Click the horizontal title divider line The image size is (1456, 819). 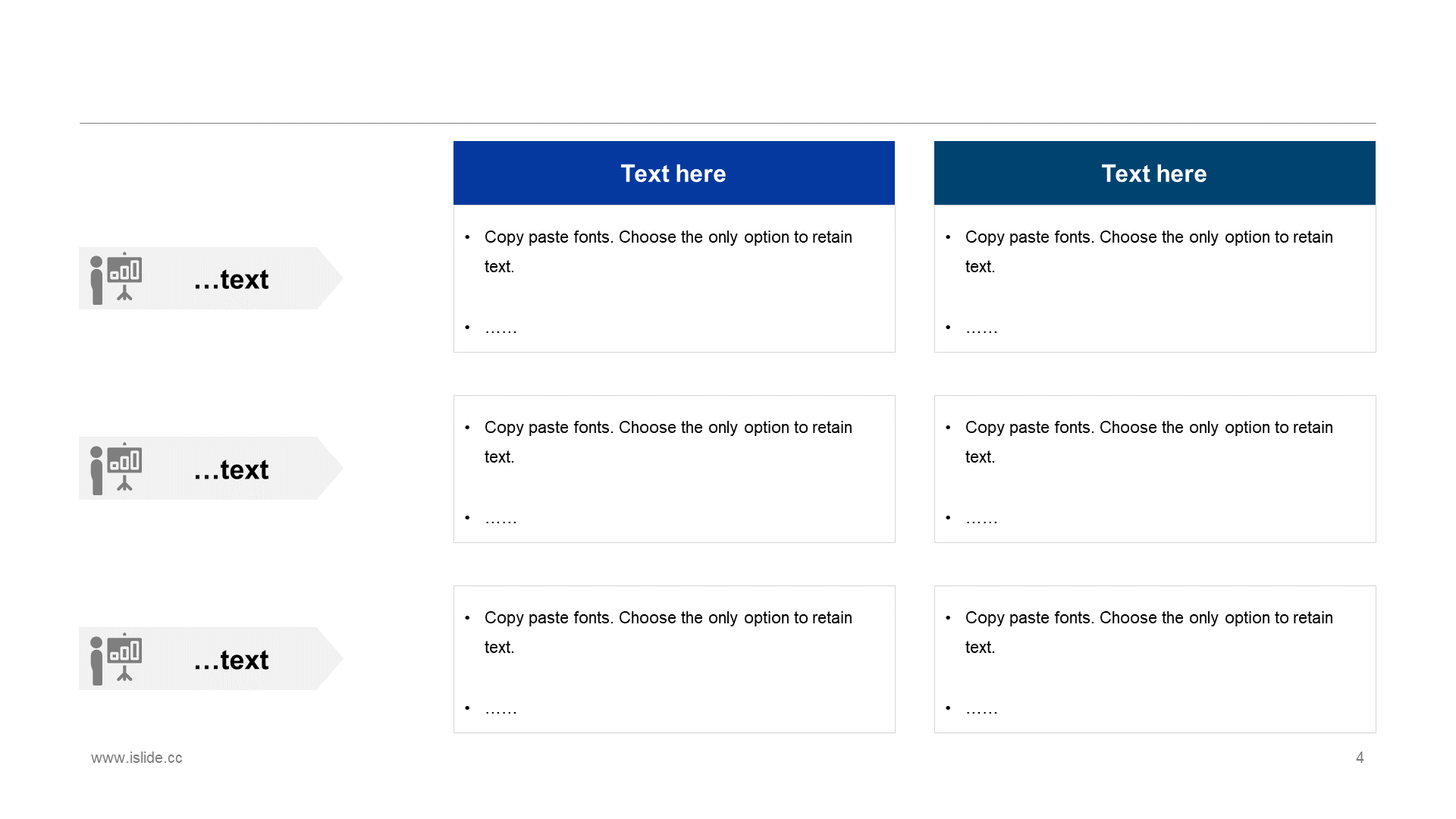(727, 123)
